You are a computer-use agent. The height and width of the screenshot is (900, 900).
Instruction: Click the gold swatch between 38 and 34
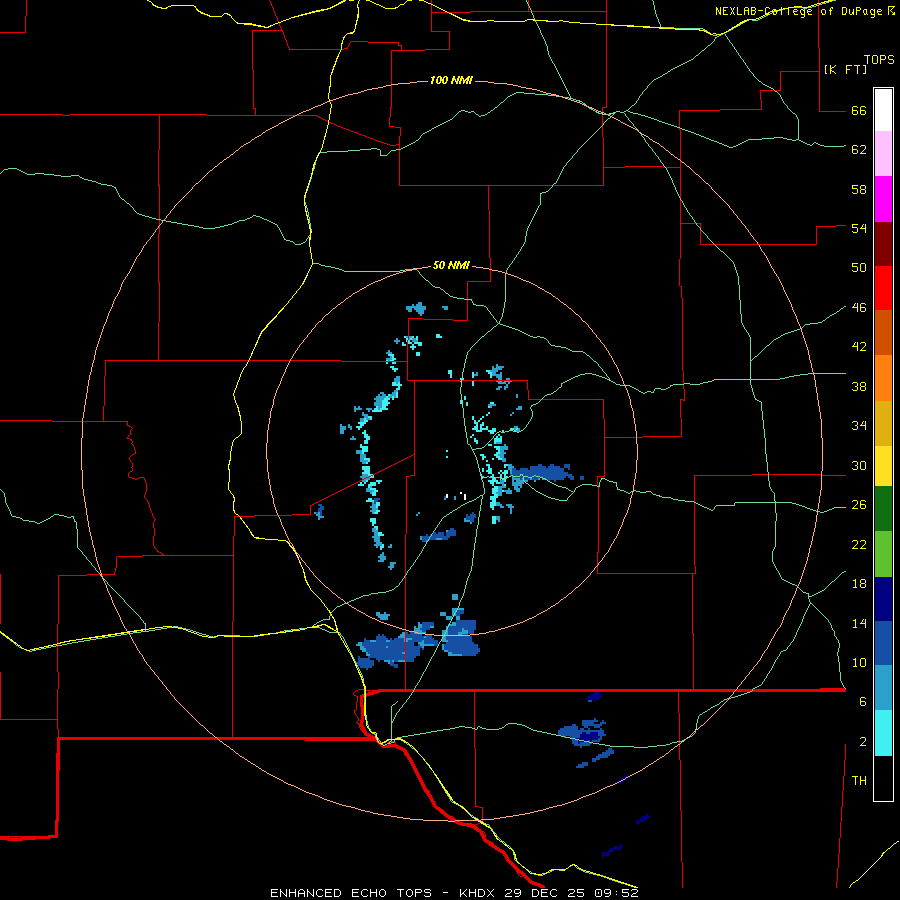pyautogui.click(x=883, y=424)
